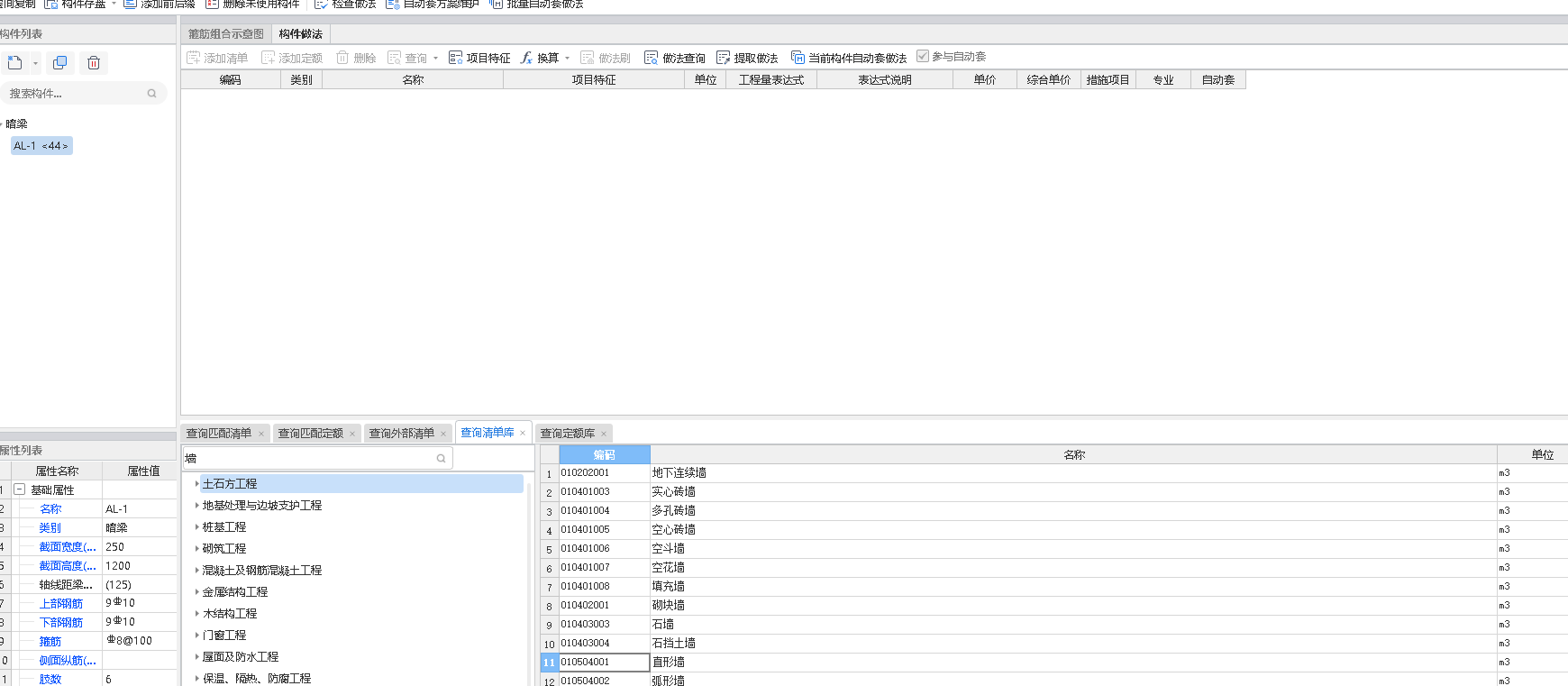Switch to 查询匹配清单 tab
This screenshot has height=686, width=1568.
click(219, 434)
